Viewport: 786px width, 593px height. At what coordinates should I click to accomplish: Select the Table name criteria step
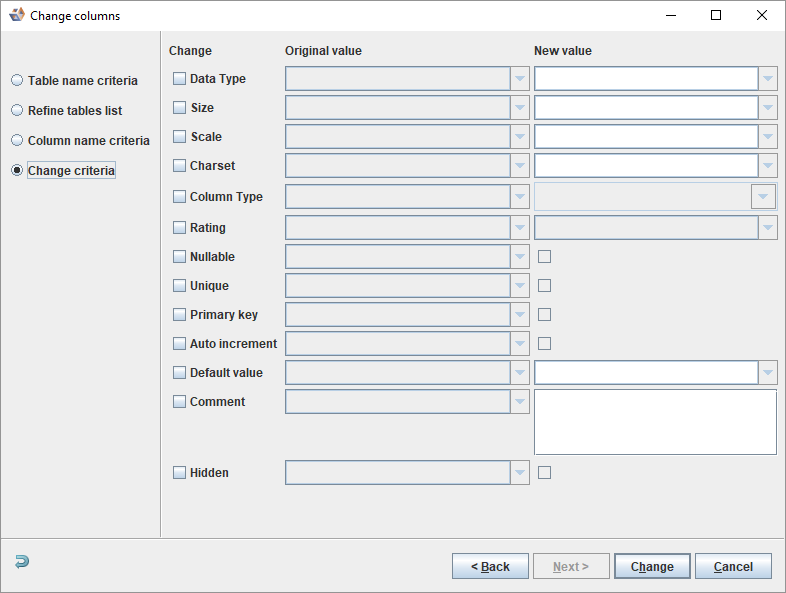click(x=17, y=81)
